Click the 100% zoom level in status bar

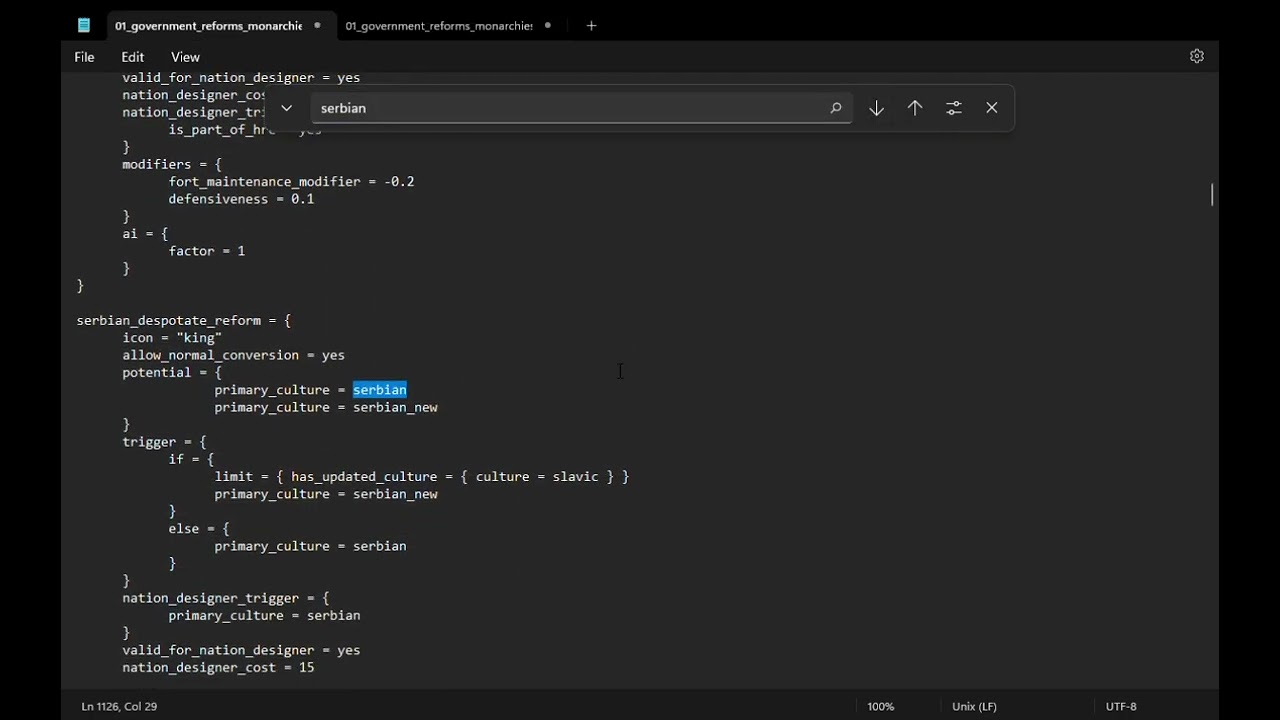tap(880, 706)
